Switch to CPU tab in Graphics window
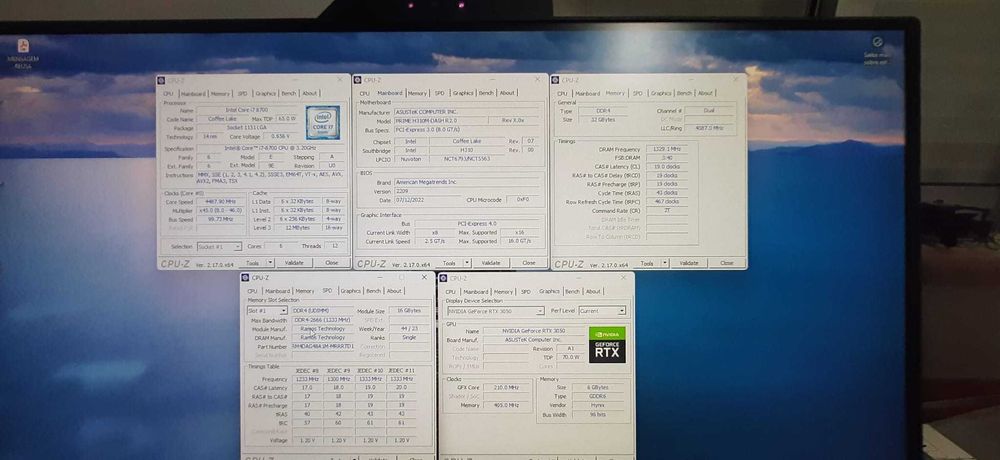This screenshot has width=1000, height=460. pyautogui.click(x=450, y=292)
